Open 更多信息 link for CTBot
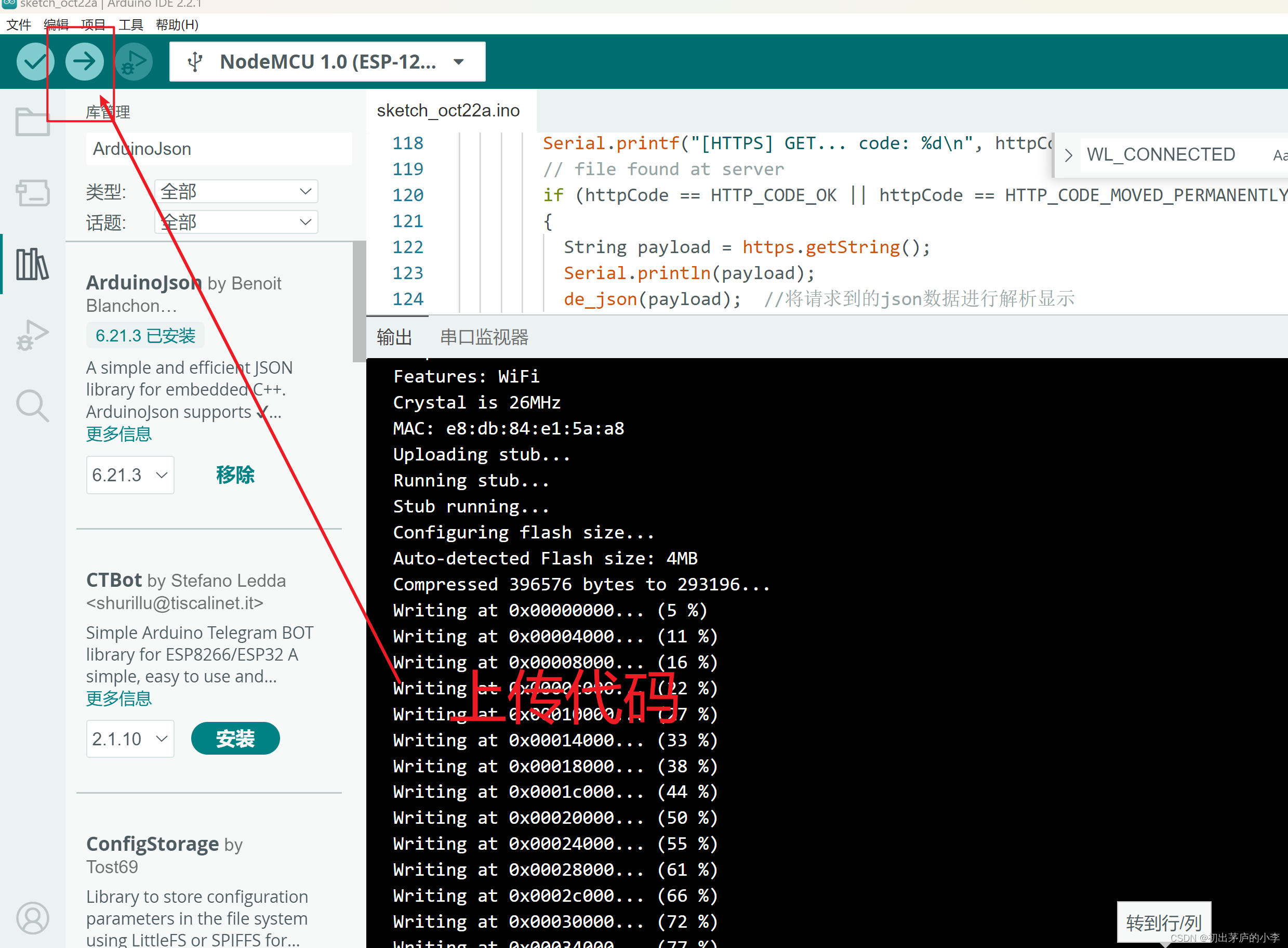The height and width of the screenshot is (948, 1288). pos(119,699)
